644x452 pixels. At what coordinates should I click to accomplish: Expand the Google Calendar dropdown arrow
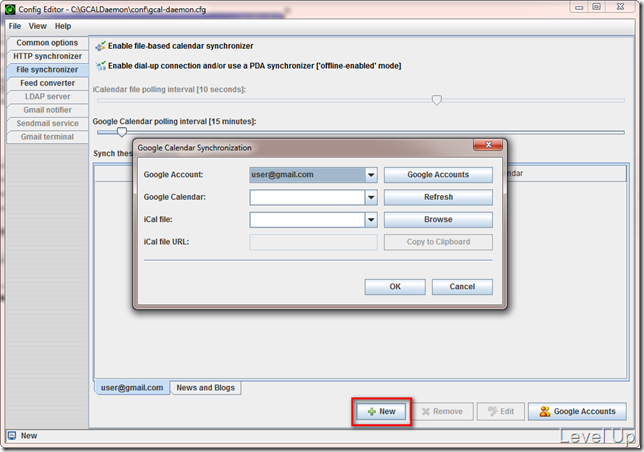371,197
